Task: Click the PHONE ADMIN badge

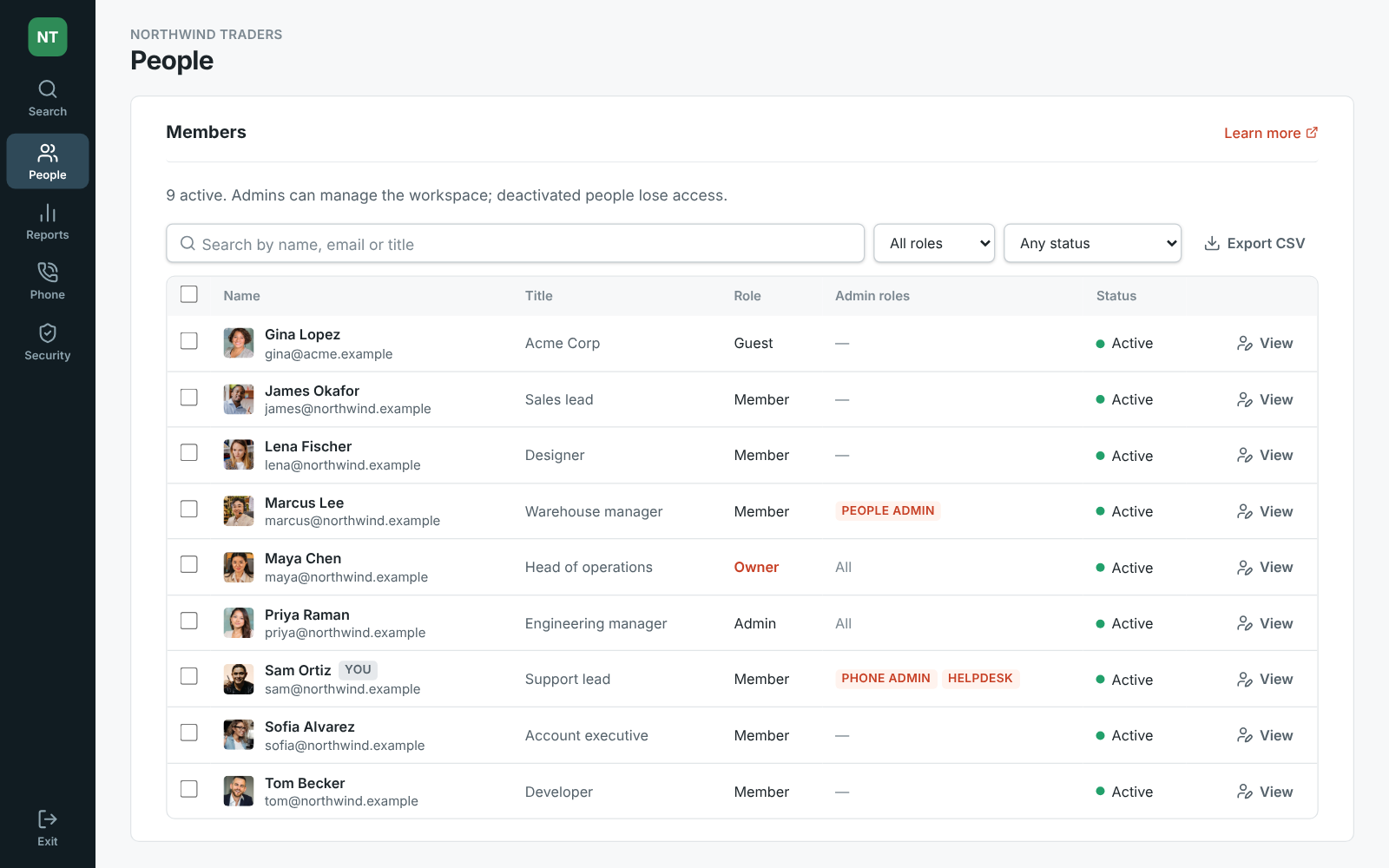Action: pos(885,679)
